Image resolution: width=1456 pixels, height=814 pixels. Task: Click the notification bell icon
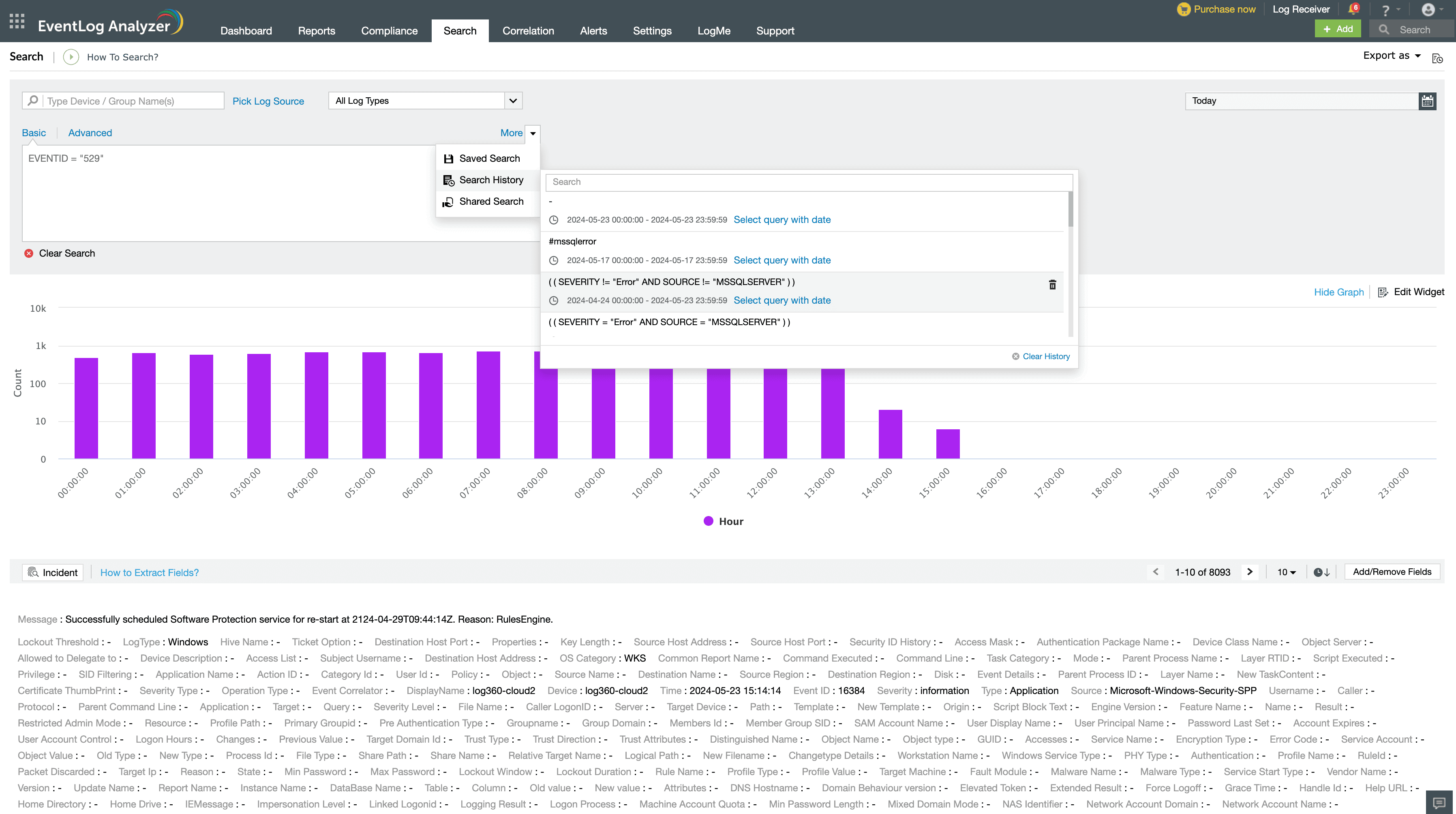(x=1353, y=9)
